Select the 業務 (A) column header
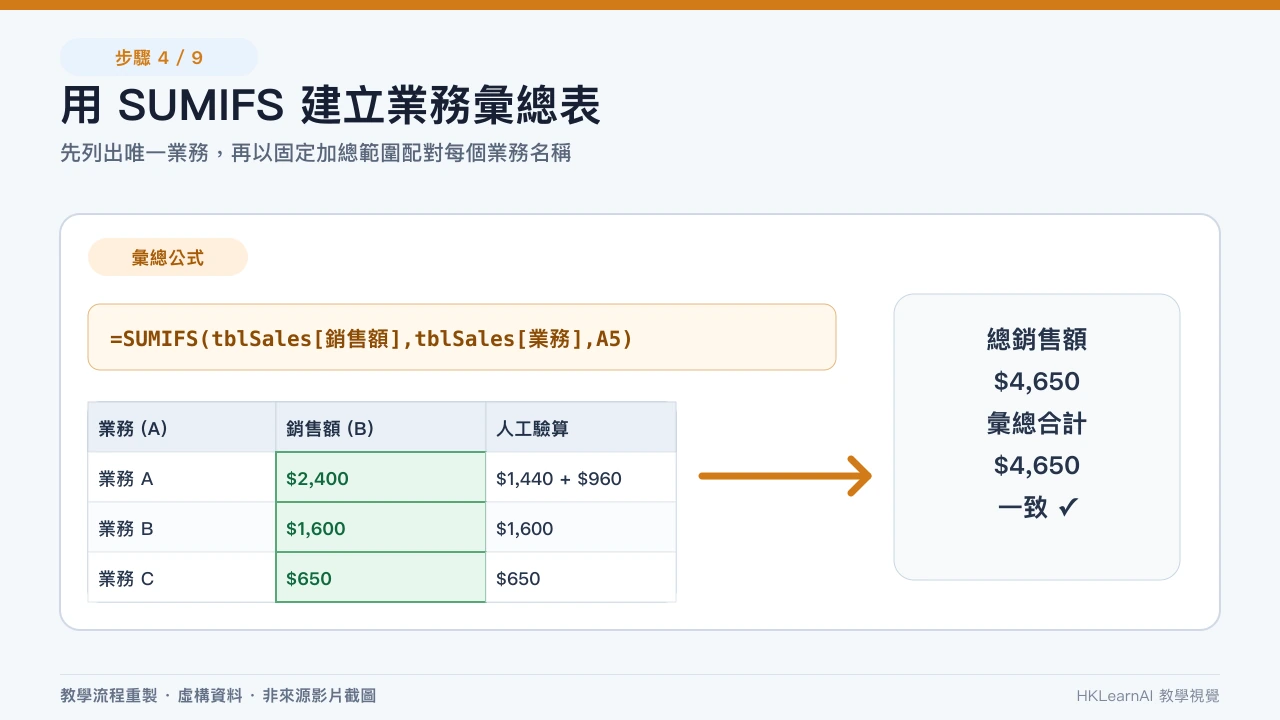 coord(182,428)
